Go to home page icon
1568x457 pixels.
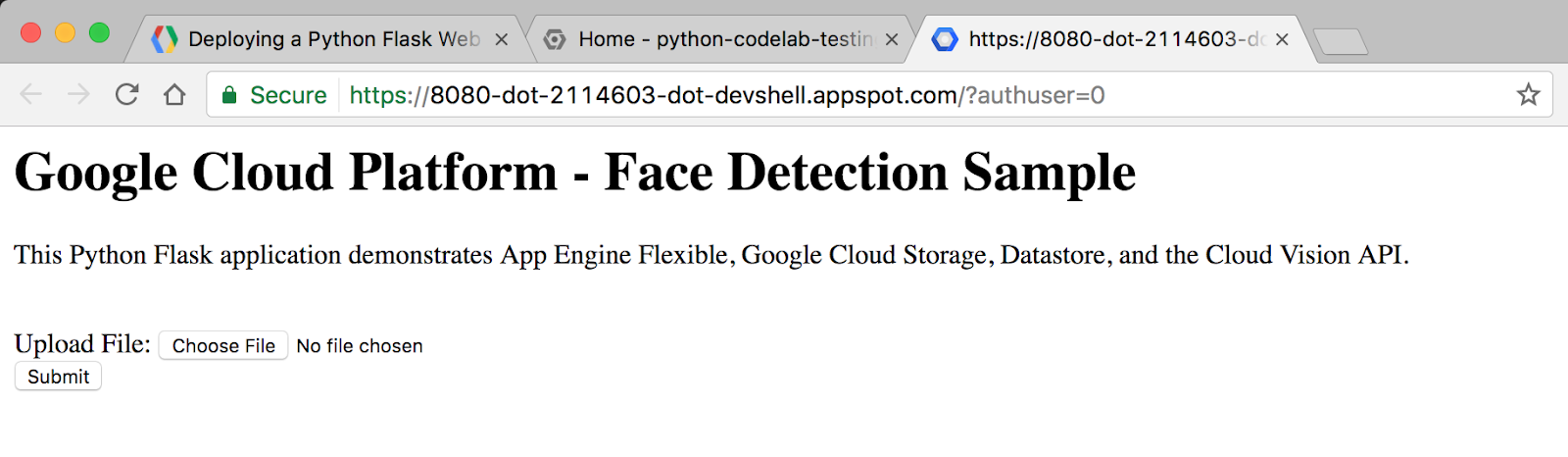click(174, 95)
